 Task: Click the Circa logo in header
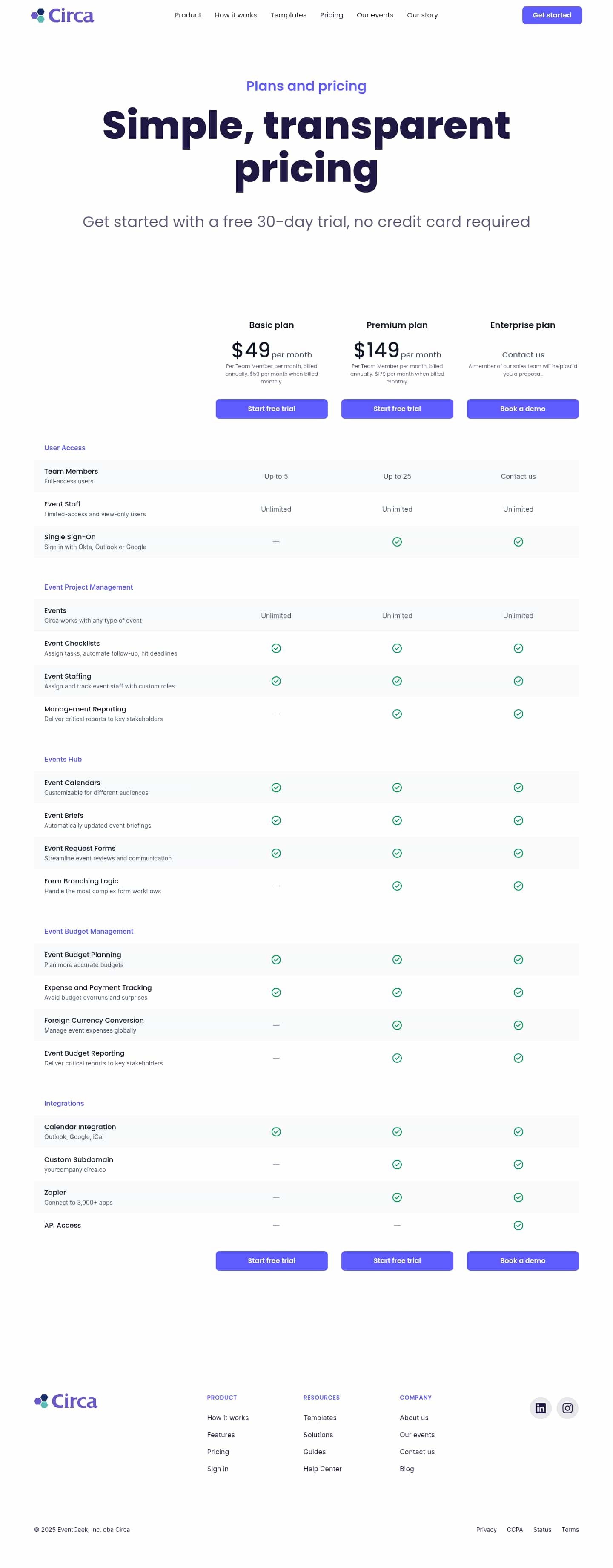(62, 15)
